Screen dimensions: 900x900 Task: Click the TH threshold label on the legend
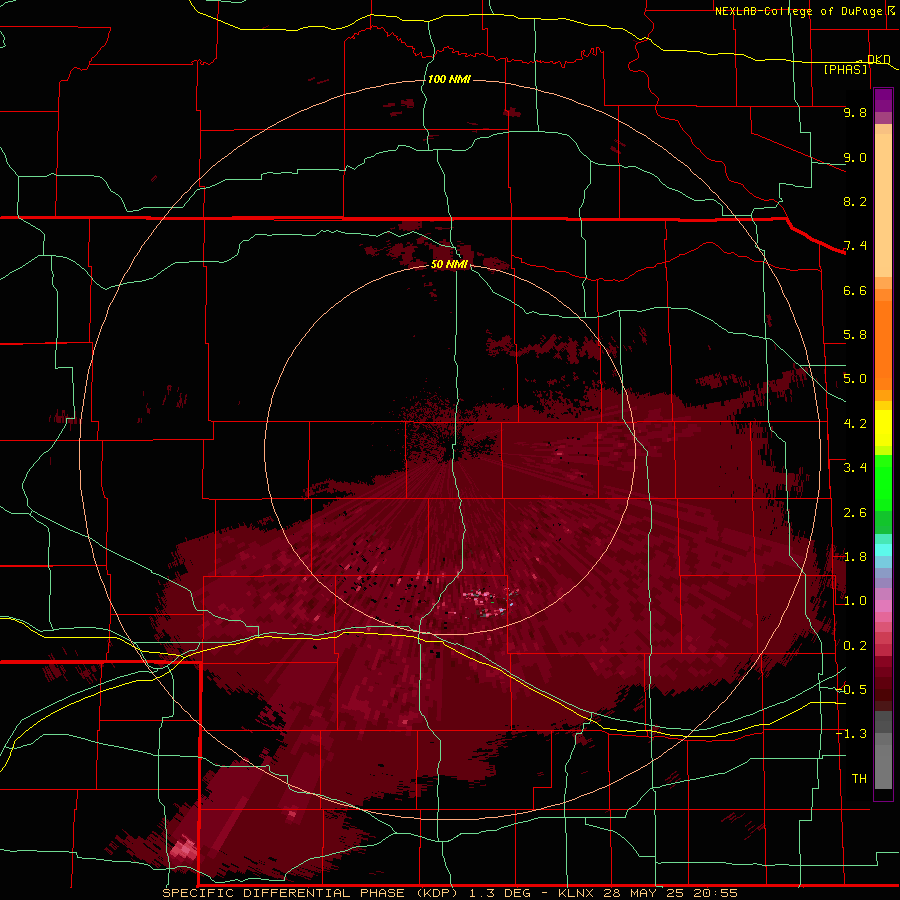pos(859,779)
